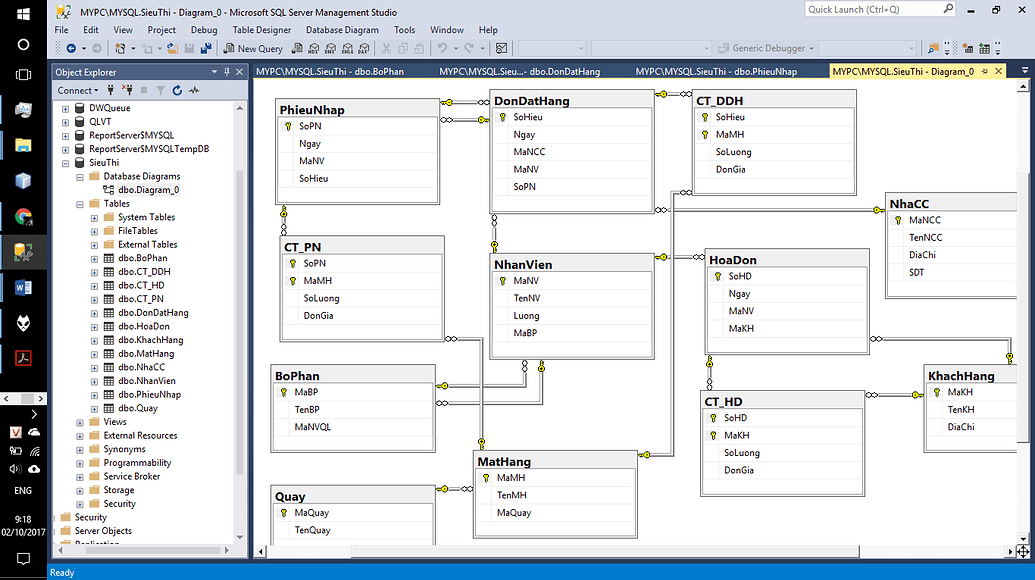Click the Activity Monitor icon in Object Explorer toolbar
The image size is (1035, 580).
pyautogui.click(x=194, y=90)
